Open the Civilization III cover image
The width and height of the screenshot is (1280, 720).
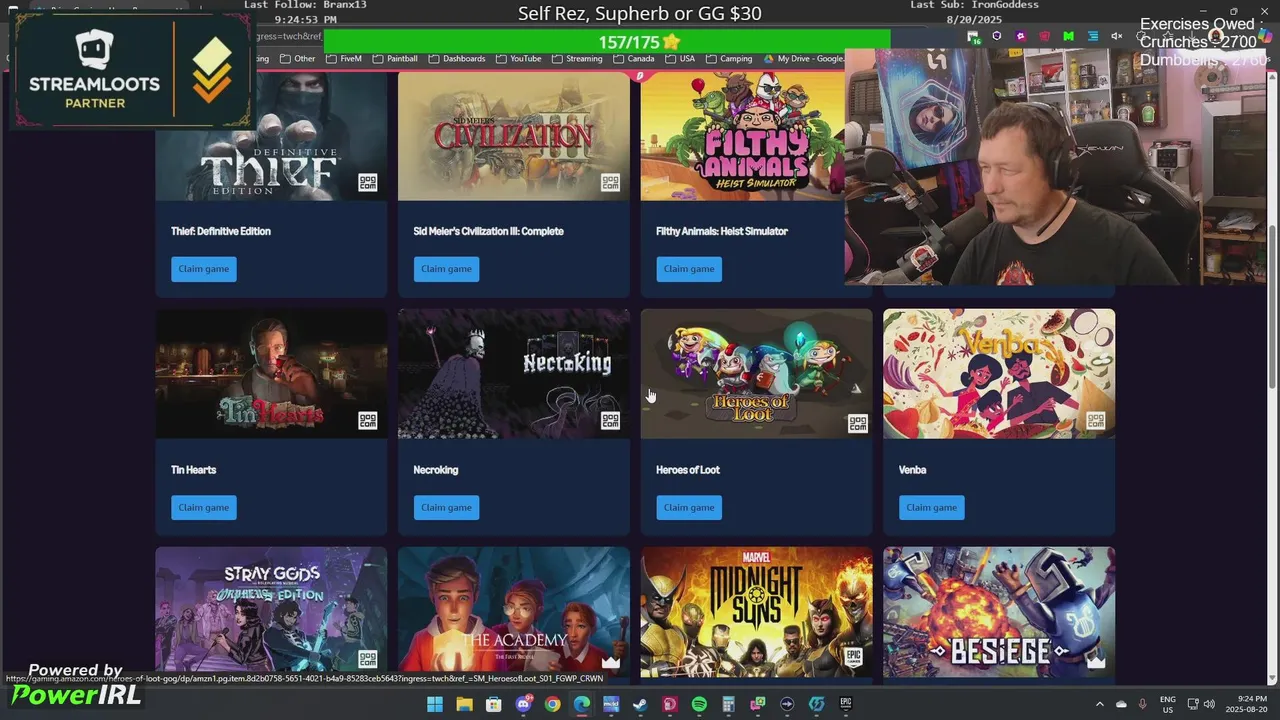(x=514, y=136)
